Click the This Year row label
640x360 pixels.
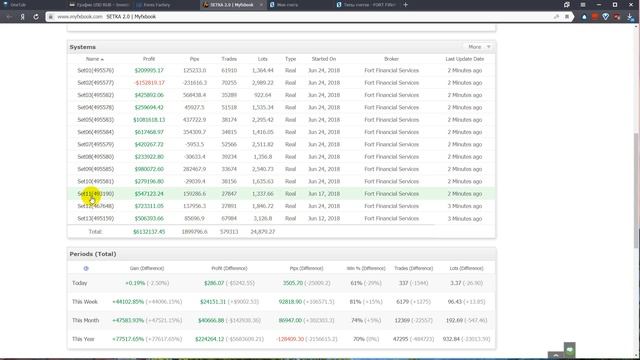click(83, 339)
